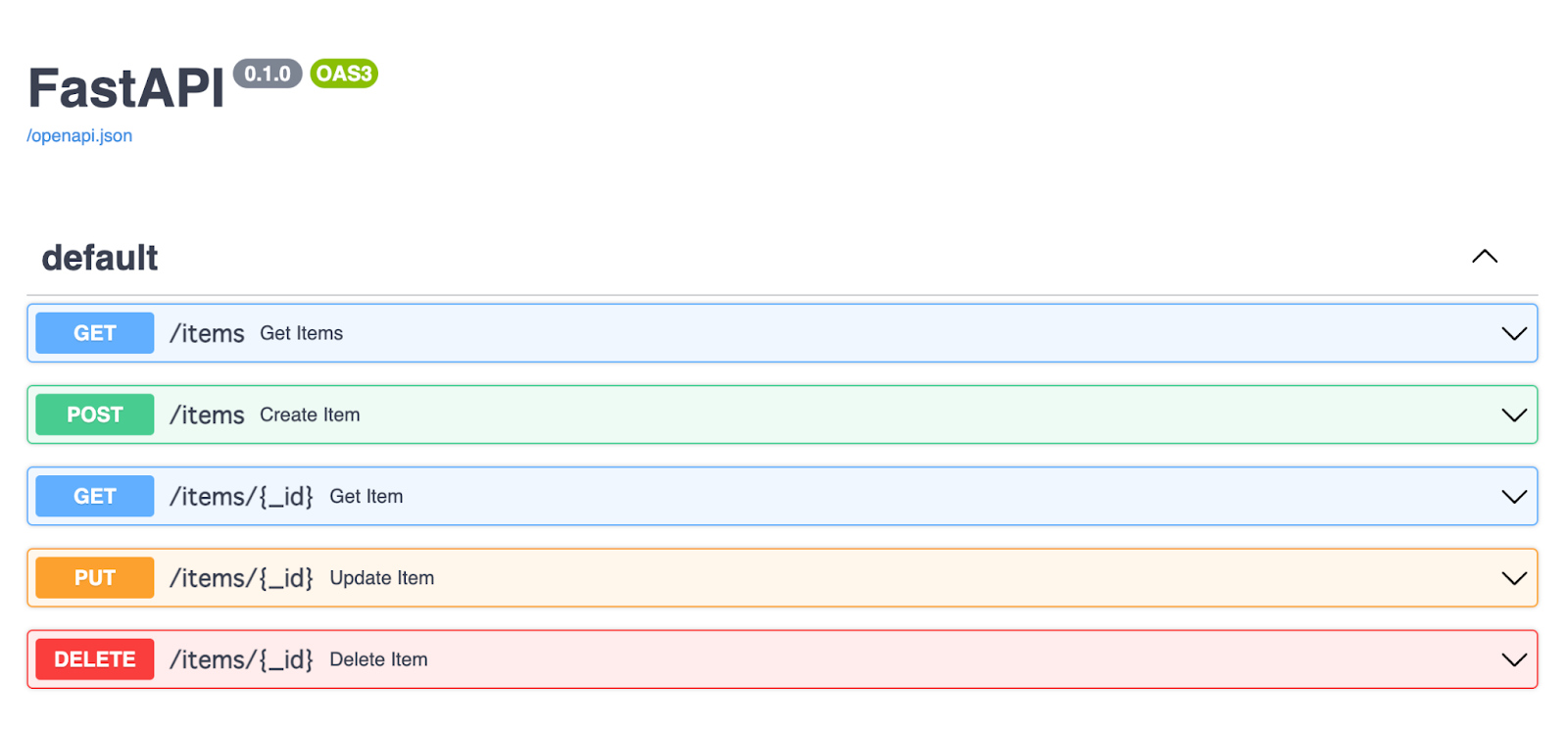The image size is (1568, 731).
Task: Click the OAS3 badge
Action: pyautogui.click(x=344, y=73)
